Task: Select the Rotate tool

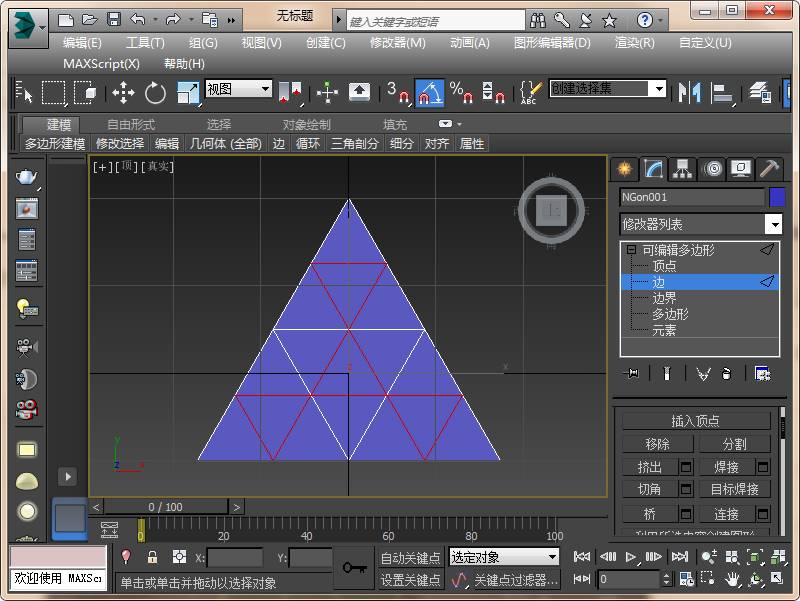Action: pyautogui.click(x=155, y=92)
